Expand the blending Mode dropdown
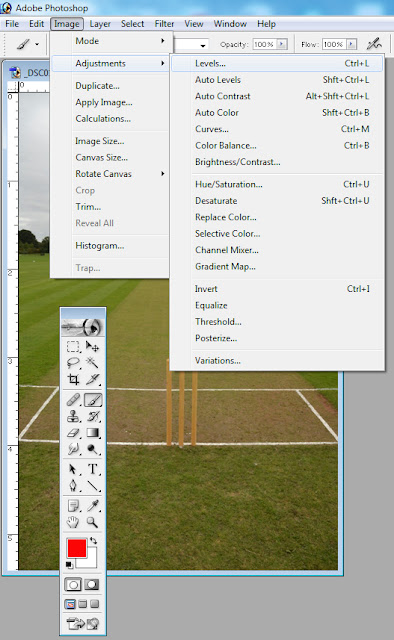Screen dimensions: 394x640 (203, 44)
